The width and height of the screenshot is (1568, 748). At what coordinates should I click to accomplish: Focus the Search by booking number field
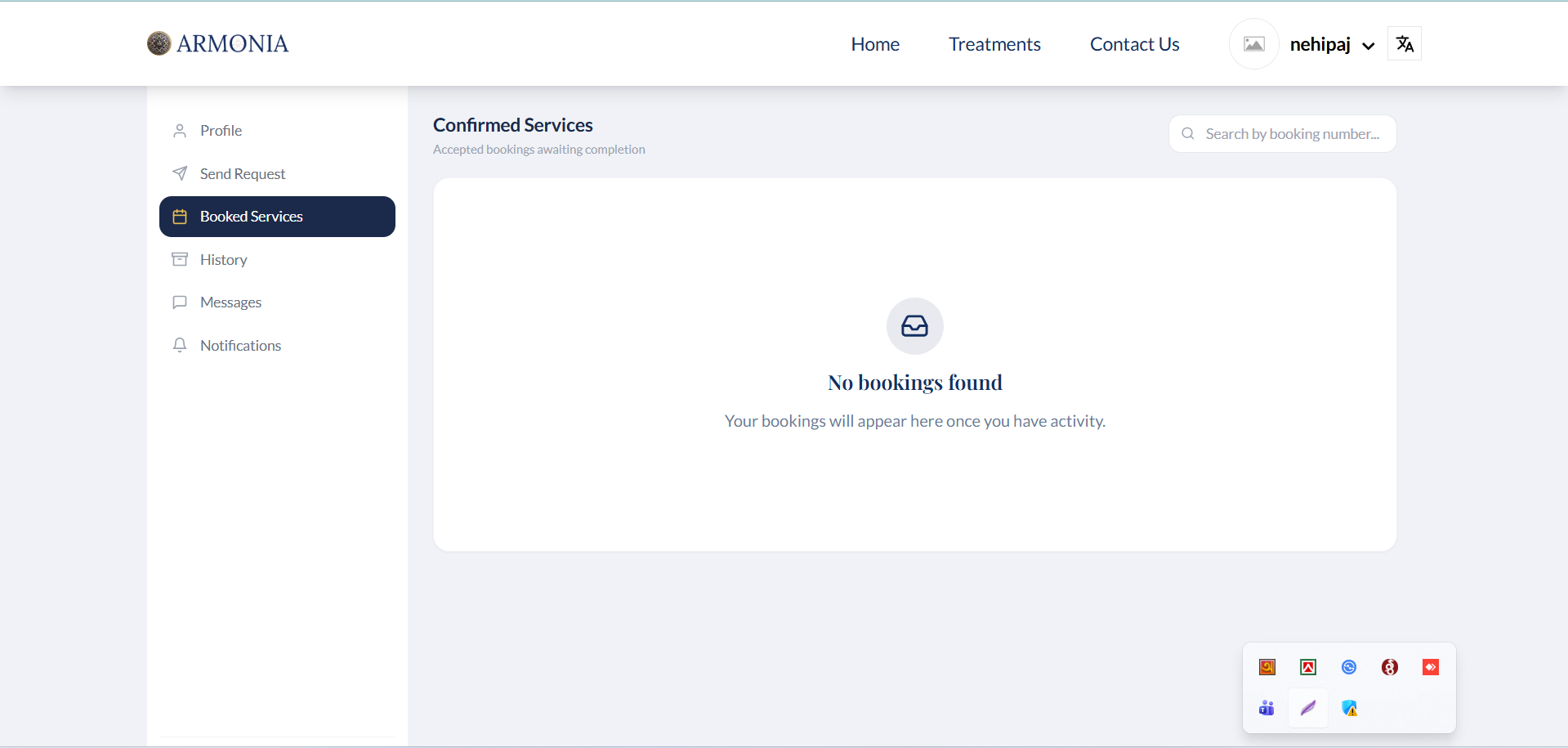(1282, 134)
